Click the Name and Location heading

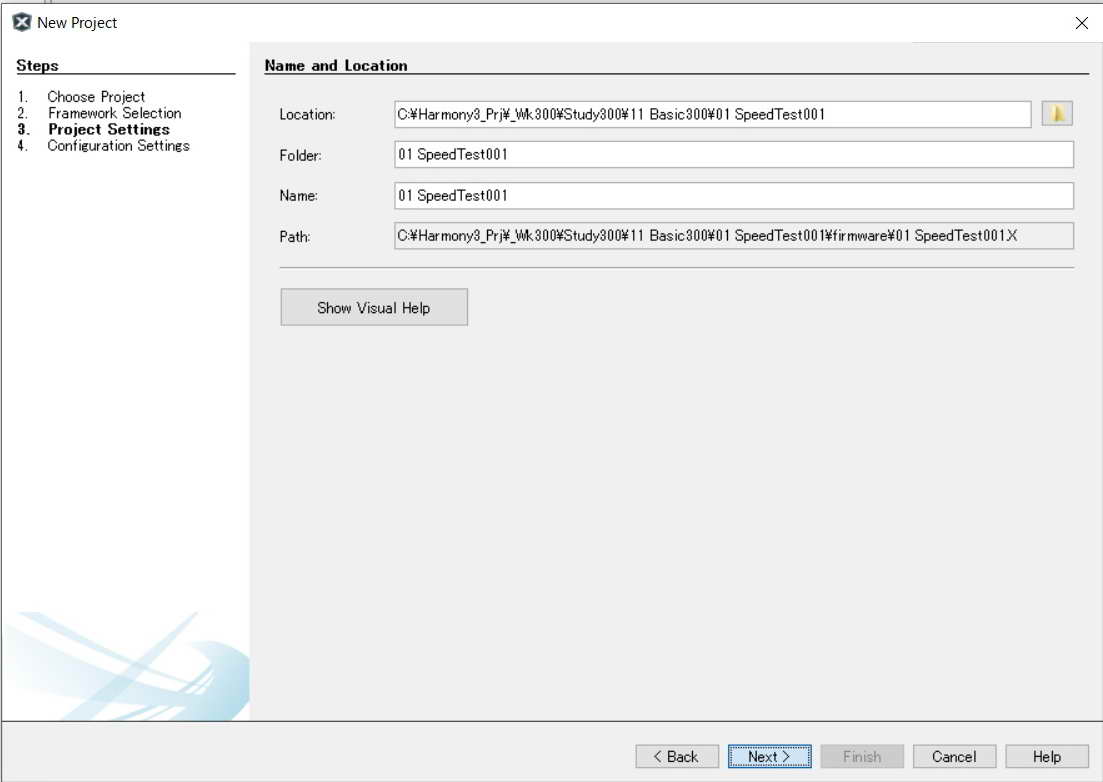click(x=336, y=65)
